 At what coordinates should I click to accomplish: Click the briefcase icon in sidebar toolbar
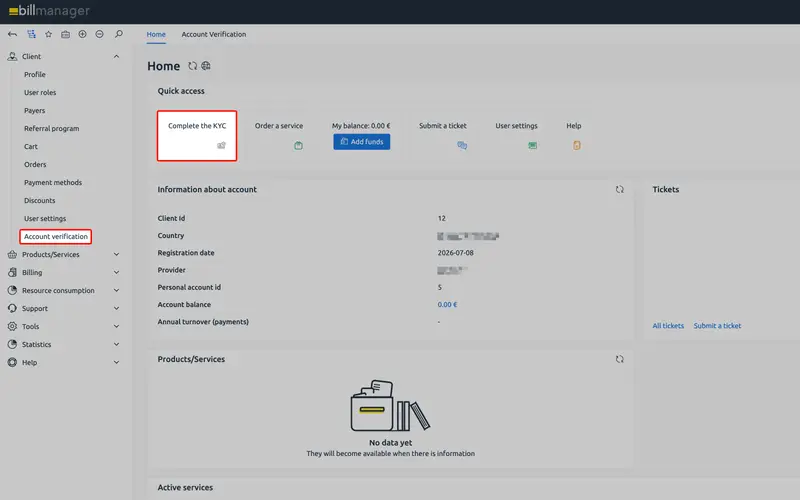65,34
